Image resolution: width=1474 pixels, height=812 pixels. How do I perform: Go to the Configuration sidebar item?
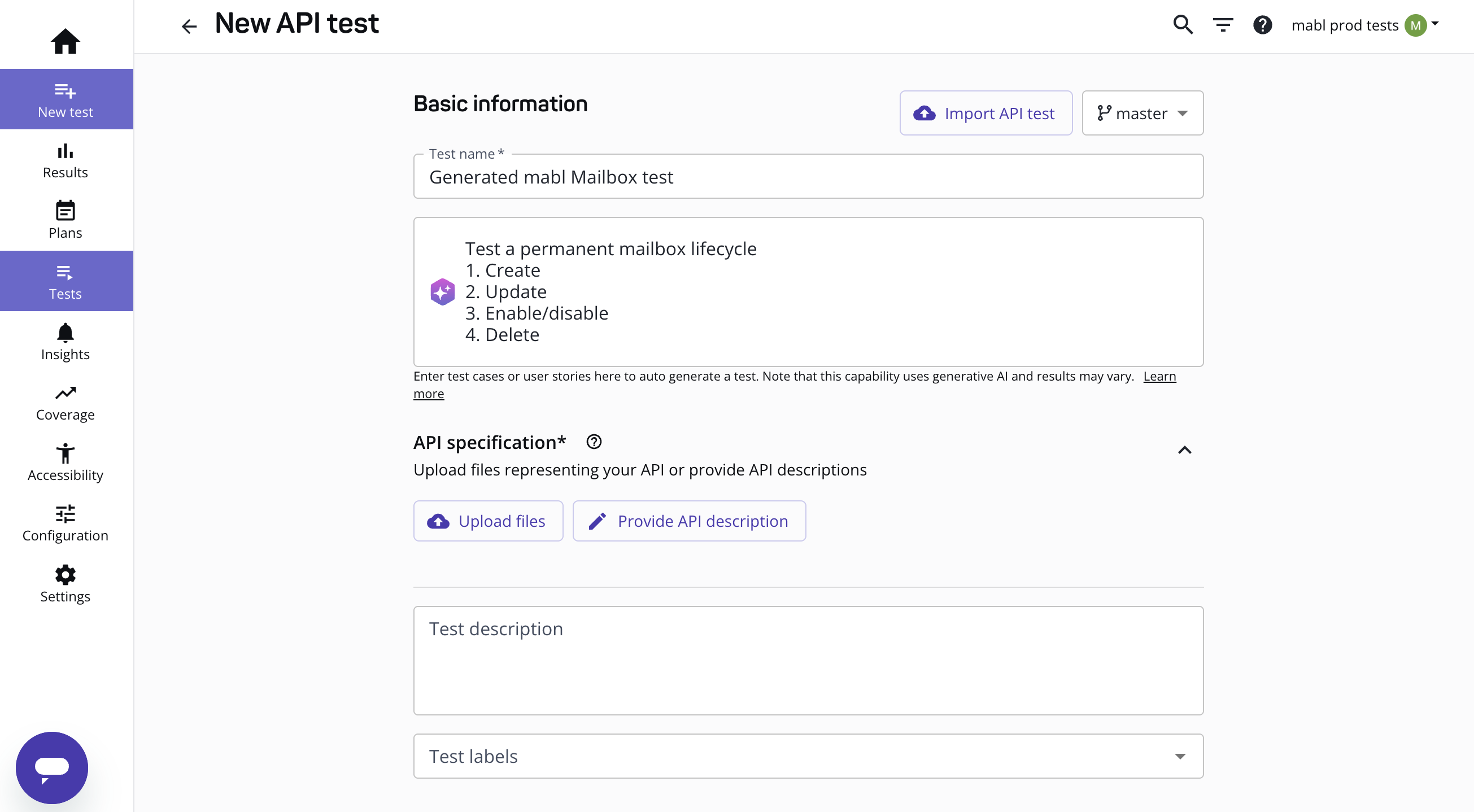click(x=66, y=523)
